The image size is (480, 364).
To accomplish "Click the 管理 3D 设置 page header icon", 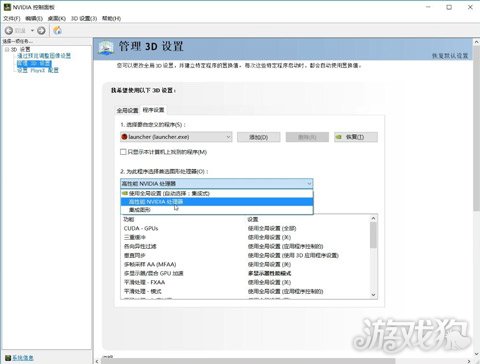I will [x=106, y=48].
